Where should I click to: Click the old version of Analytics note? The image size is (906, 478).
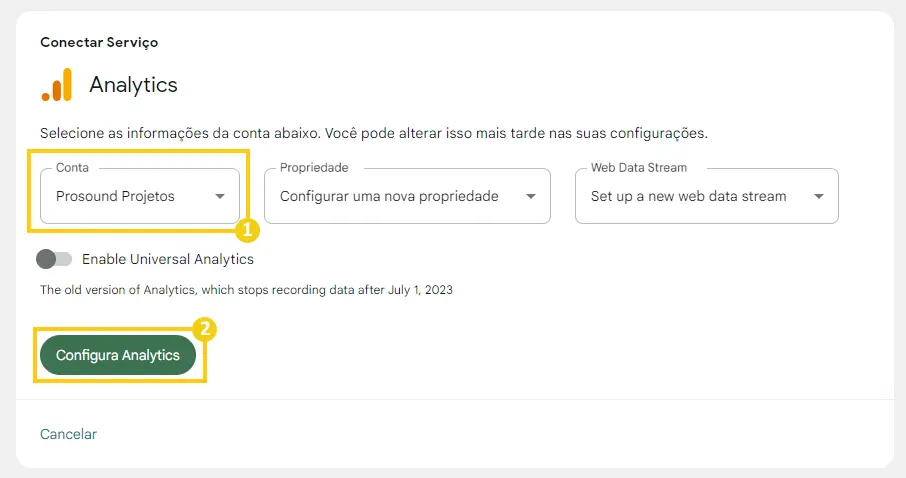point(246,290)
